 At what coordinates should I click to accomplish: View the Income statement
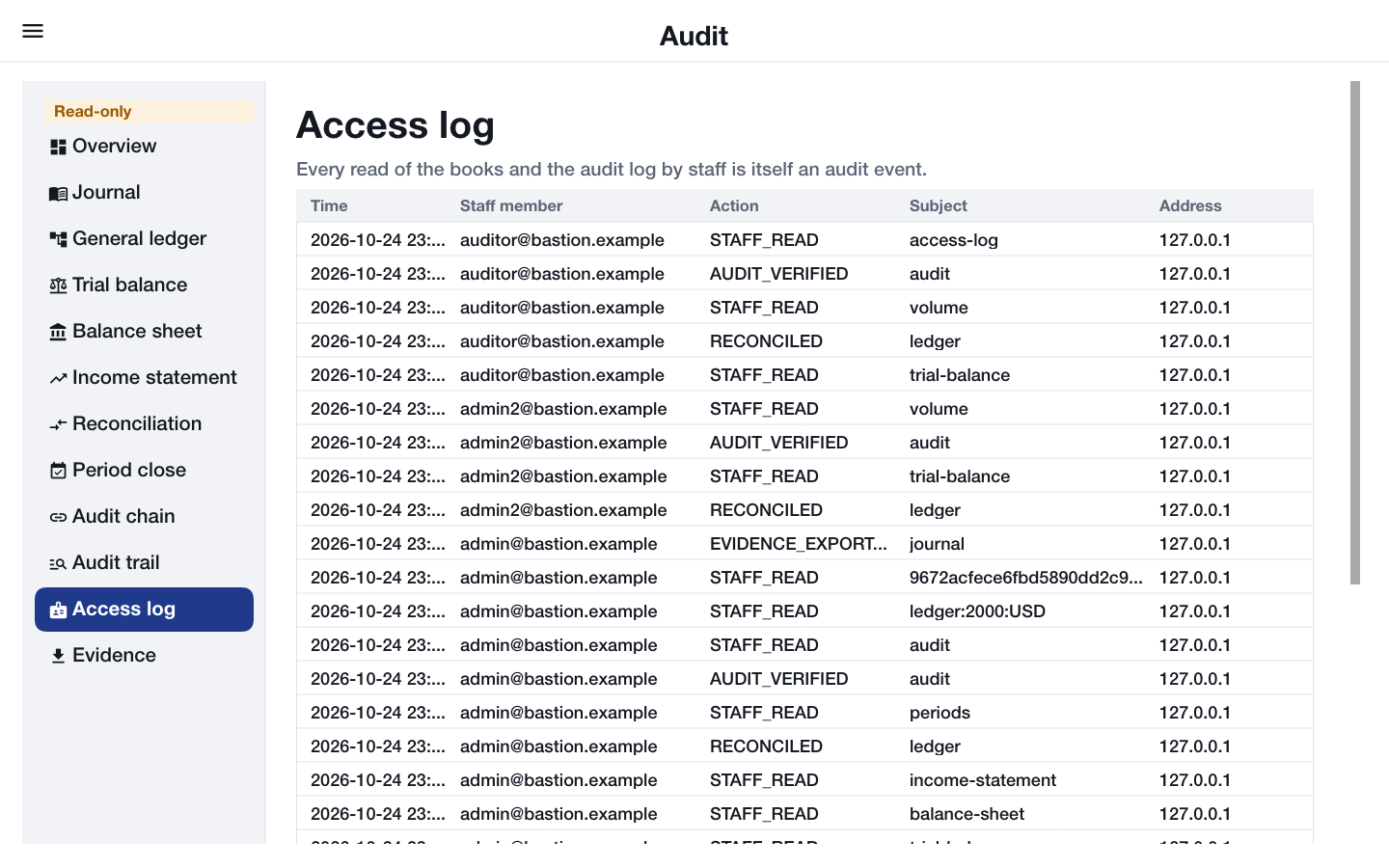[x=144, y=378]
